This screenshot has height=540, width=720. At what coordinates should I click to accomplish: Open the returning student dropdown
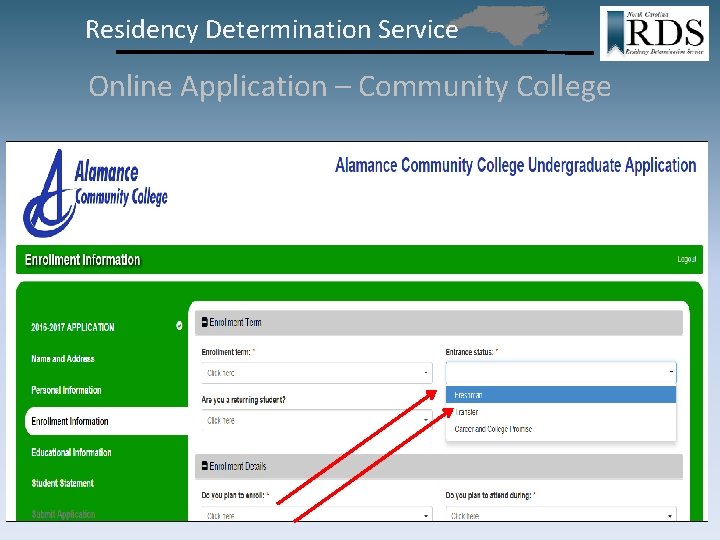tap(317, 420)
